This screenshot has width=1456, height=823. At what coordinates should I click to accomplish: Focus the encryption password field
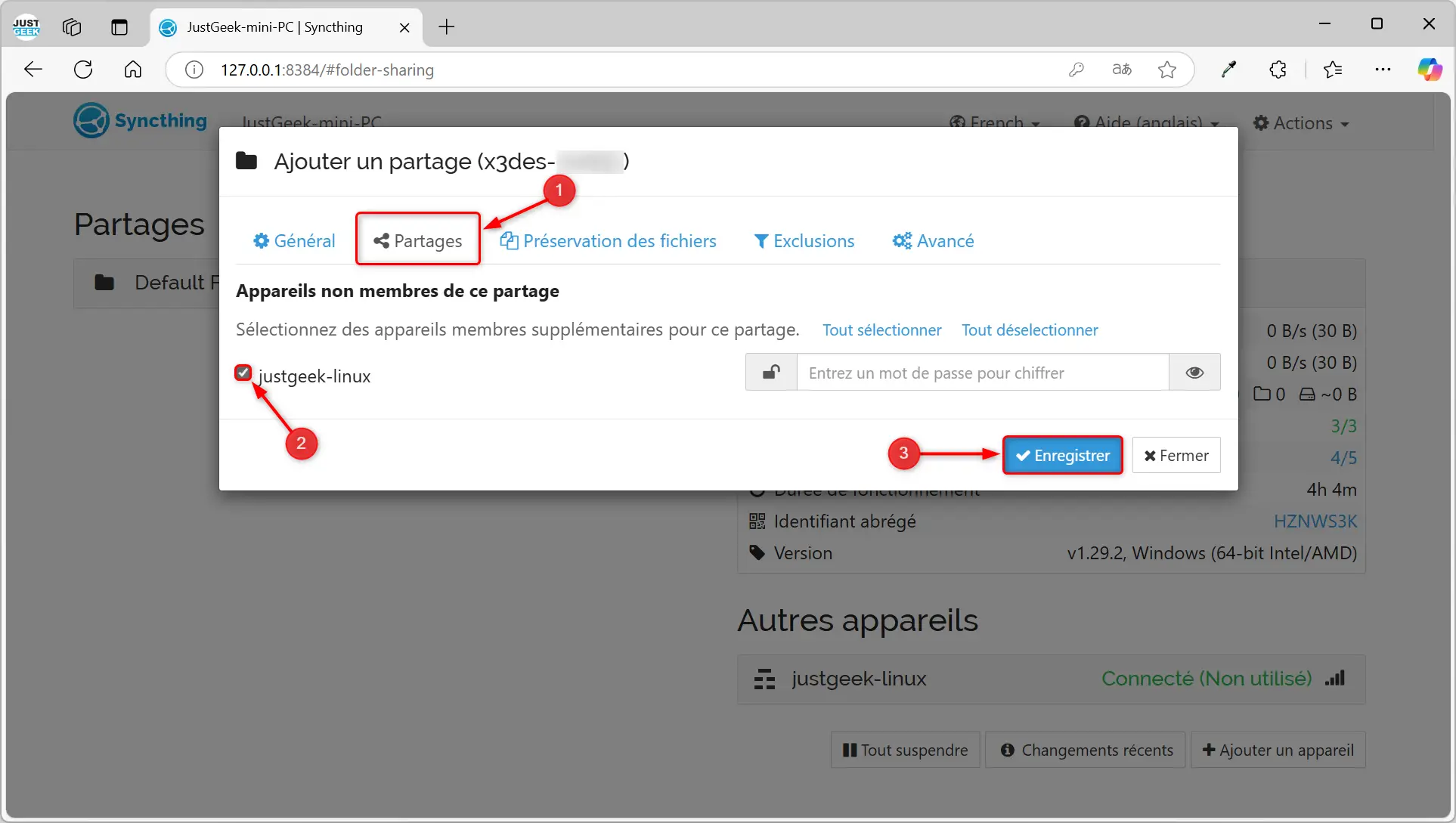coord(983,373)
